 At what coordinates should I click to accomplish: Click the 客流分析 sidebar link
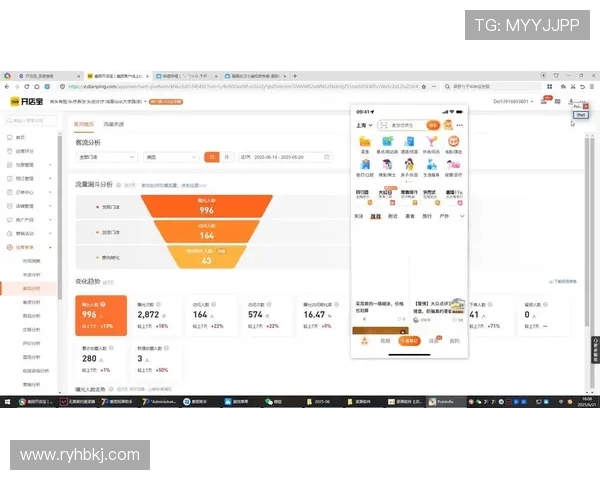coord(32,288)
